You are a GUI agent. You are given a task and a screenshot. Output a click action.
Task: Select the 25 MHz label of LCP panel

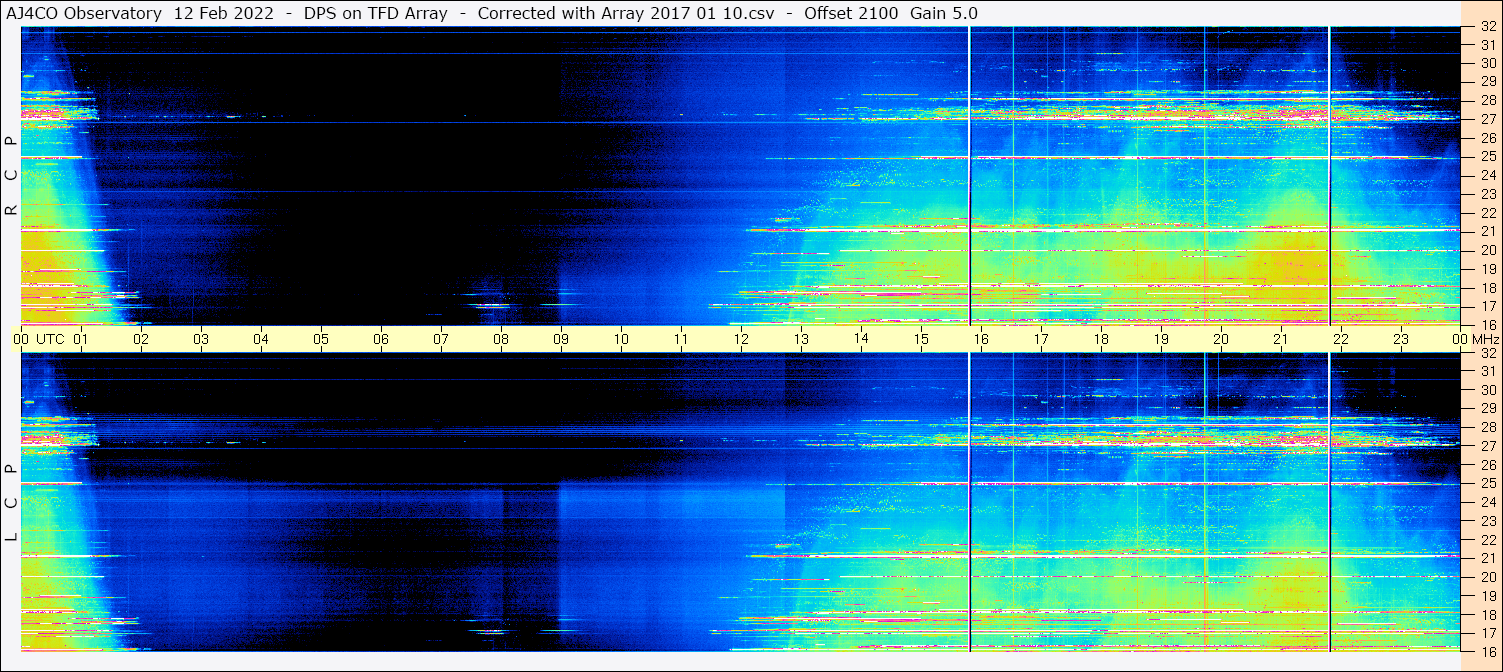tap(1487, 484)
